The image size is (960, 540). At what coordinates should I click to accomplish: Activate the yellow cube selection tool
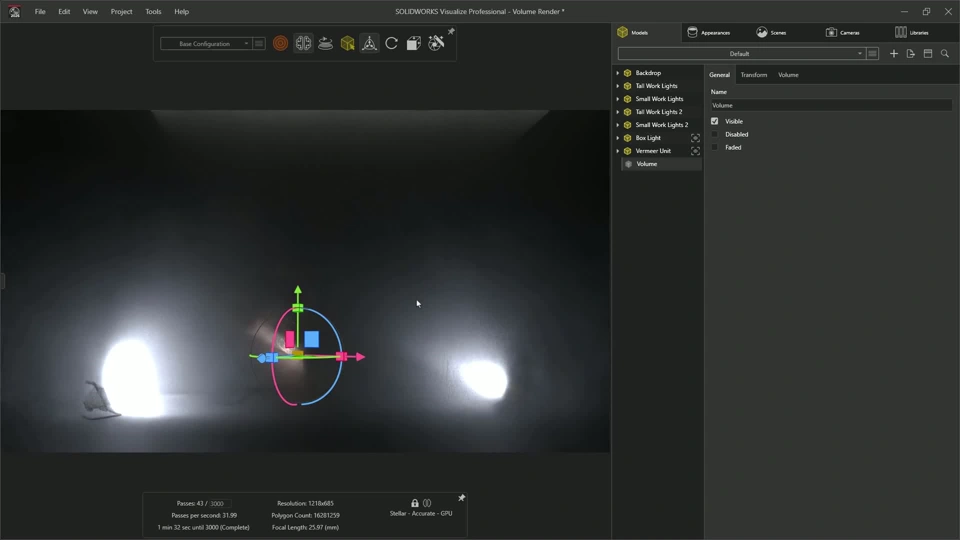347,43
